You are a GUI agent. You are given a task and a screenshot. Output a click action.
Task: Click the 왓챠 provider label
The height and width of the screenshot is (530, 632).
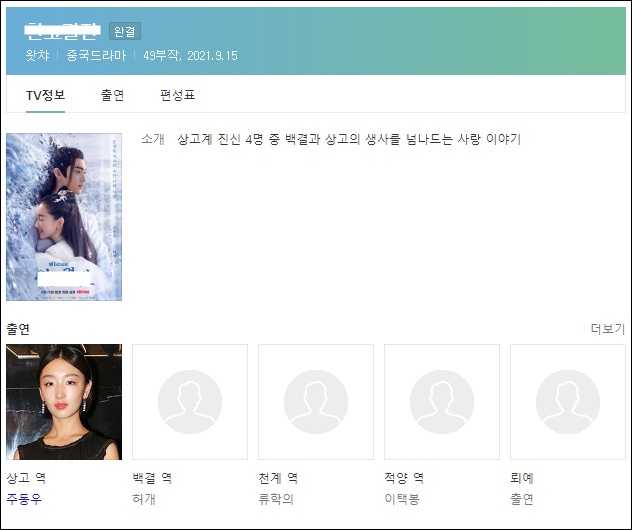tap(37, 55)
